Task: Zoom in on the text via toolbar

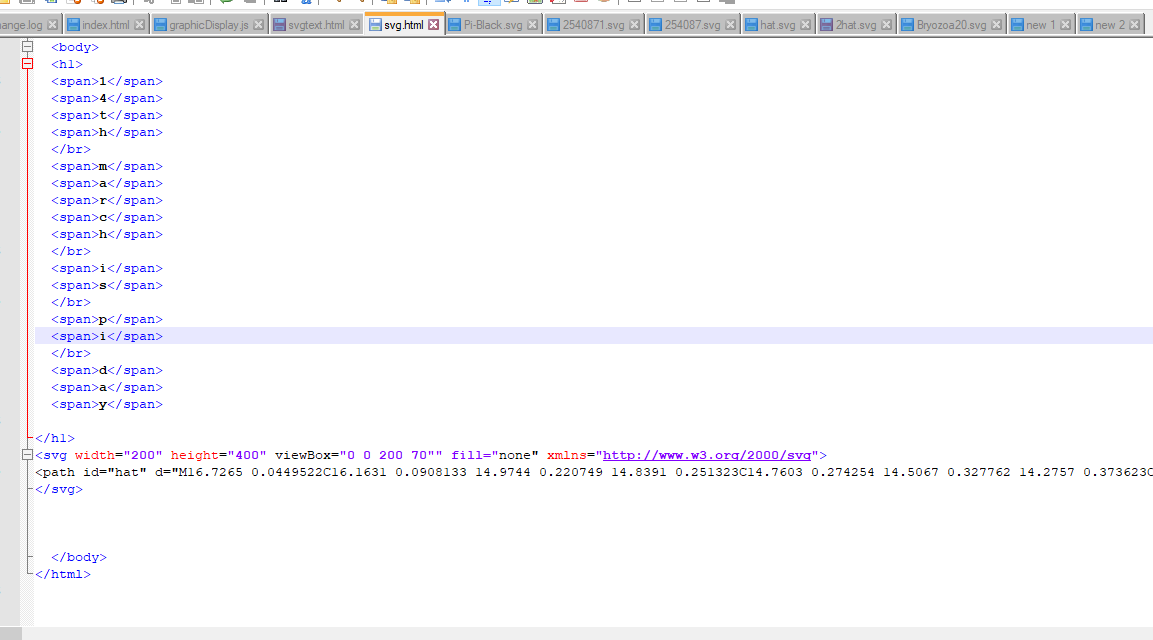Action: [339, 5]
